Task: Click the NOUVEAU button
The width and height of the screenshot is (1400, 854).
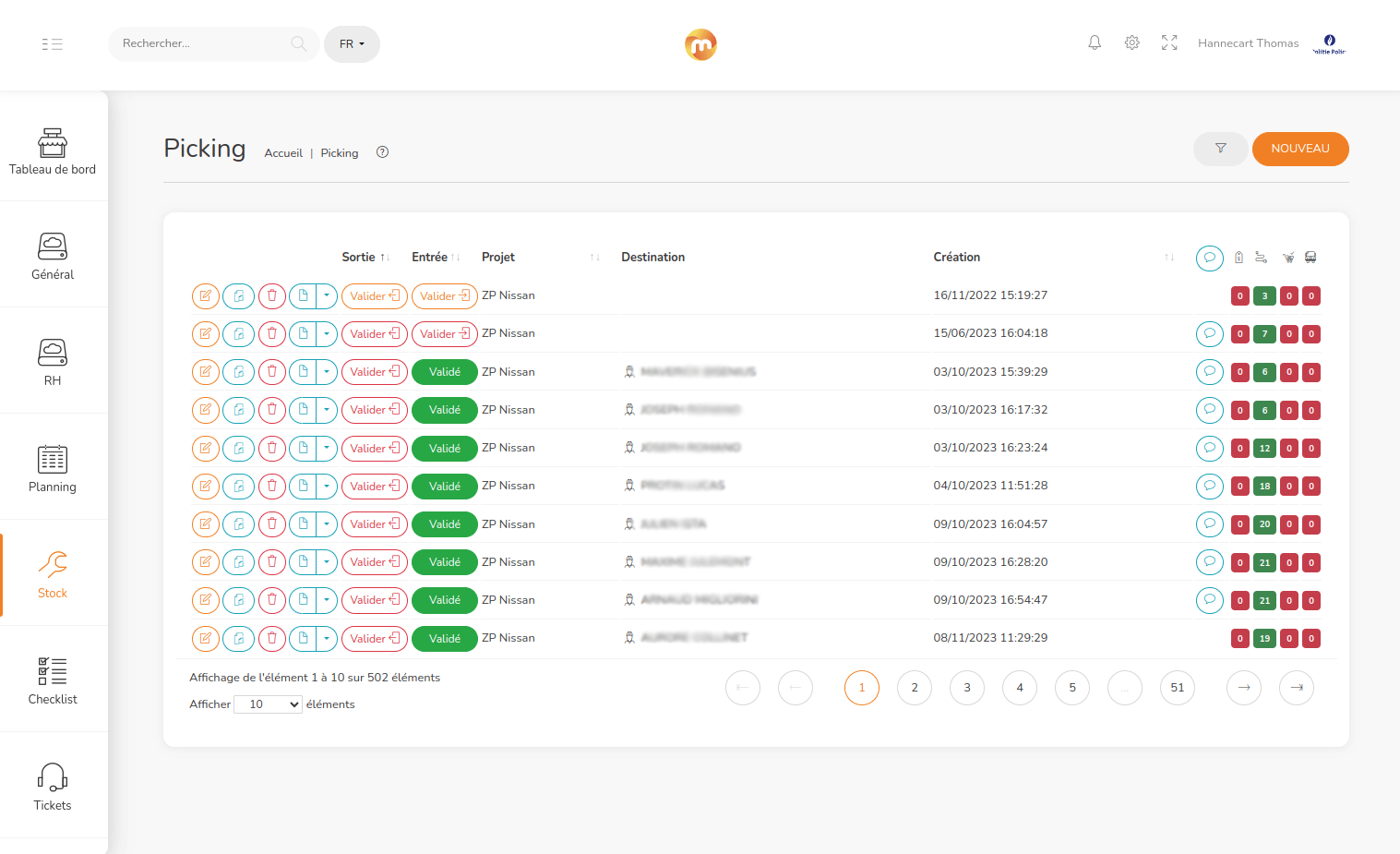Action: [x=1299, y=149]
